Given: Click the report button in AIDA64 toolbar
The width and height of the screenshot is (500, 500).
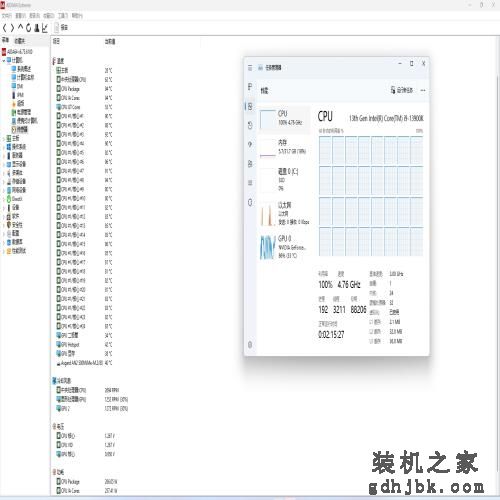Looking at the screenshot, I should pyautogui.click(x=61, y=28).
